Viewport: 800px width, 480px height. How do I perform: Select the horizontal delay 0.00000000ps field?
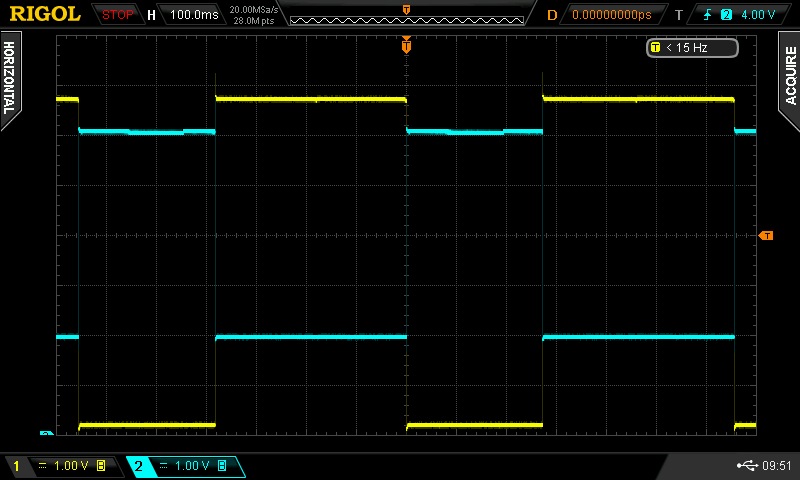click(x=611, y=15)
